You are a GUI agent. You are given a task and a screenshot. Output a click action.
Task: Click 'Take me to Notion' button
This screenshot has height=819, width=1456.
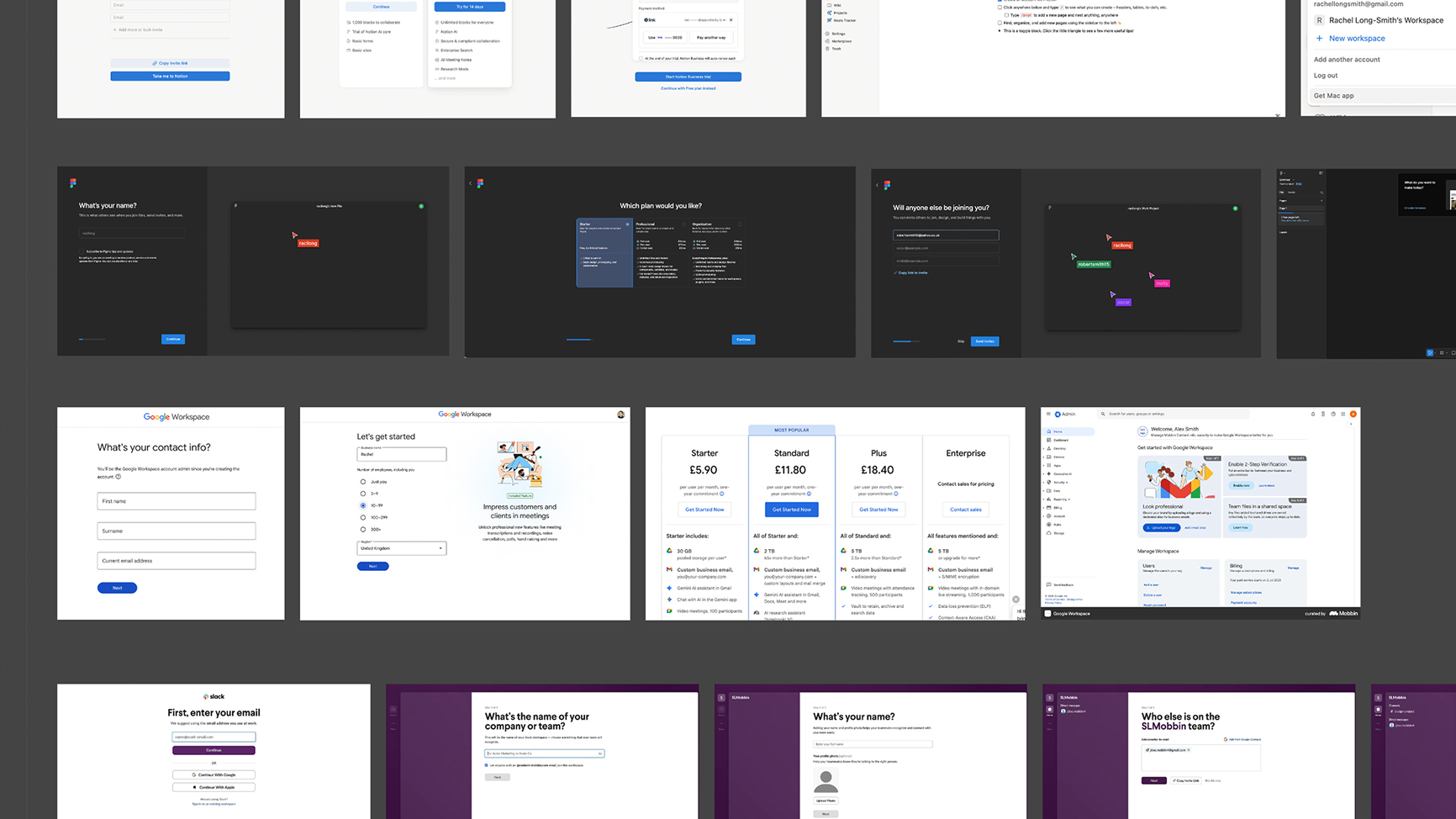[170, 76]
